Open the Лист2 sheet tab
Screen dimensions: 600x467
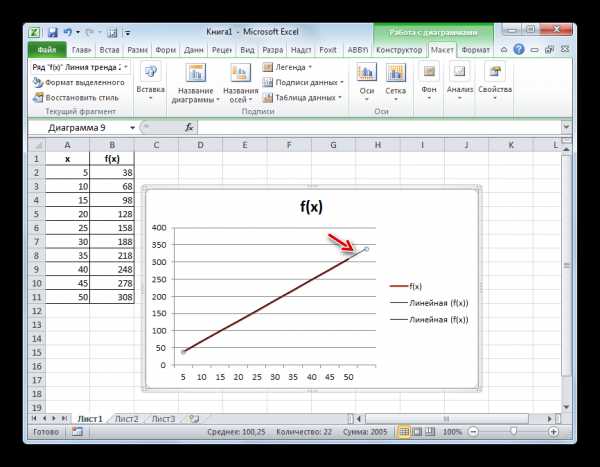pos(126,419)
